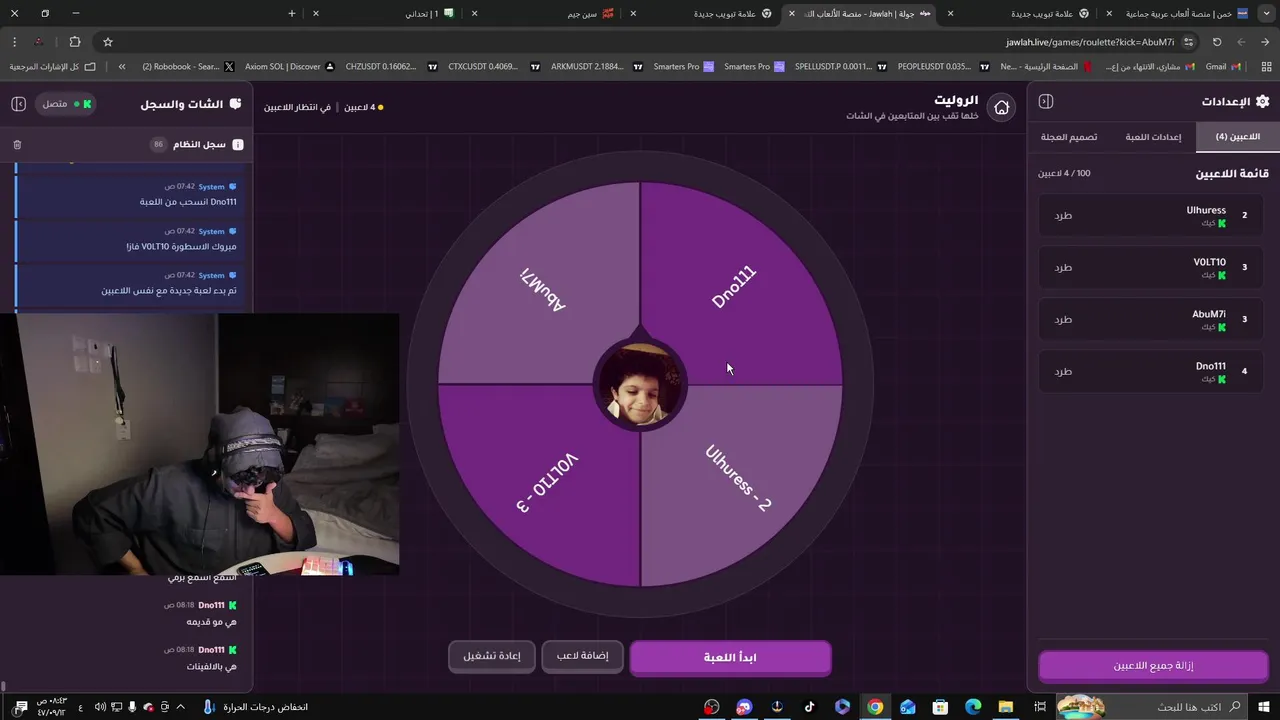
Task: Kick VOLT10 with the طرد button
Action: 1063,267
